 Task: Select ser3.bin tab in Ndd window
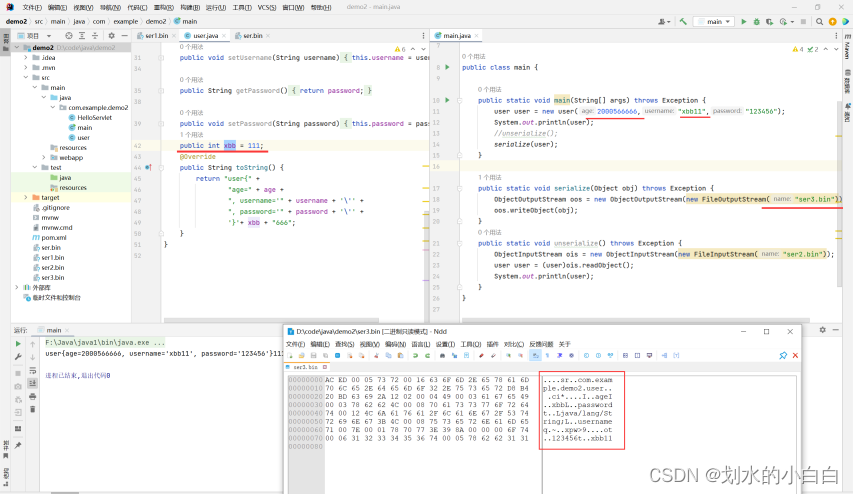click(306, 367)
